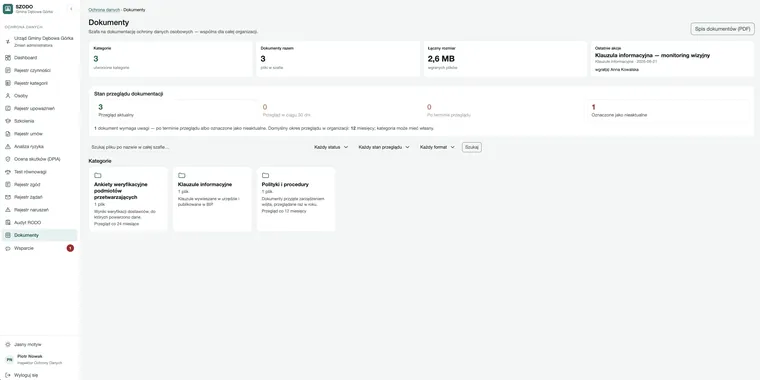Click the Wsparcie chat bubble icon
The width and height of the screenshot is (760, 380).
tap(8, 248)
